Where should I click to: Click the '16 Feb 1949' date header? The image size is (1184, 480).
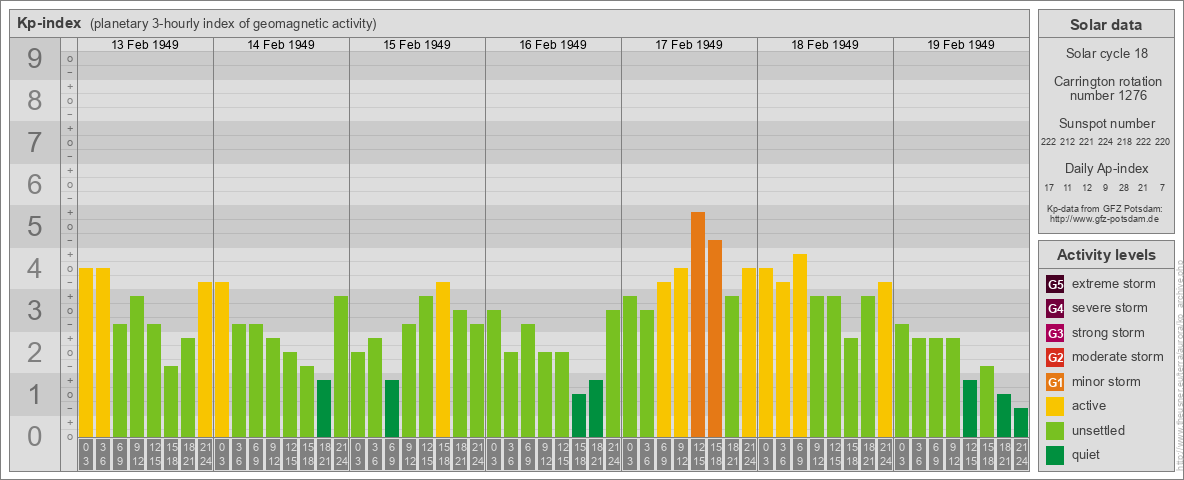tap(553, 45)
